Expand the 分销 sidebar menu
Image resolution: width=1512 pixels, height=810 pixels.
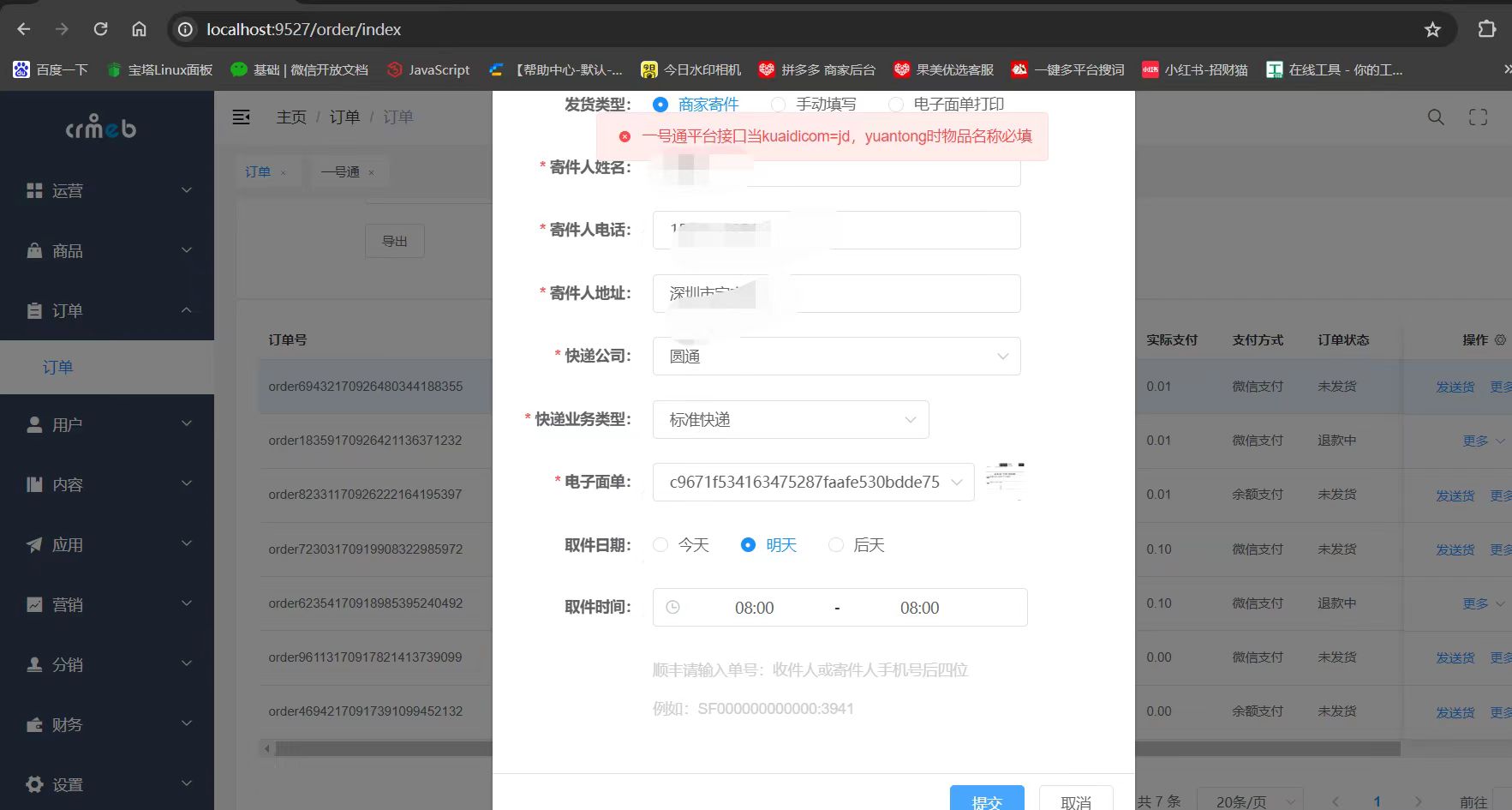pos(107,665)
